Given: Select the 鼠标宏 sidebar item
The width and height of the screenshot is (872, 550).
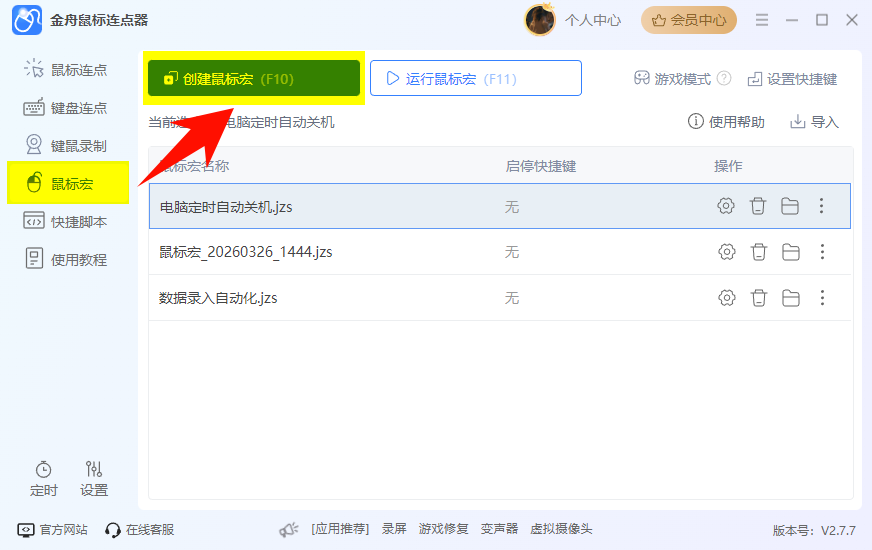Looking at the screenshot, I should tap(68, 183).
